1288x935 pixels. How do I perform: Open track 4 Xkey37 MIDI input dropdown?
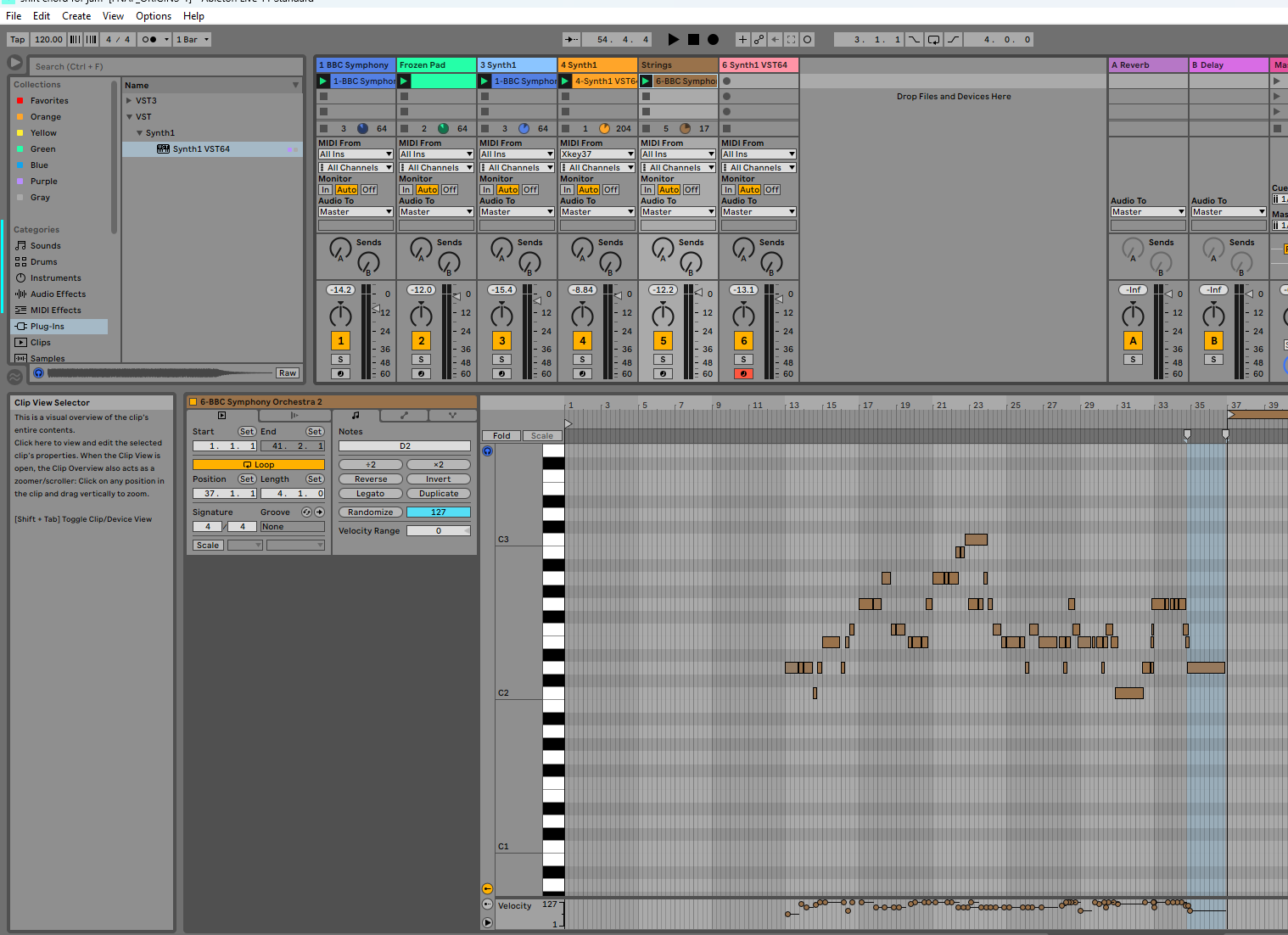[x=597, y=154]
